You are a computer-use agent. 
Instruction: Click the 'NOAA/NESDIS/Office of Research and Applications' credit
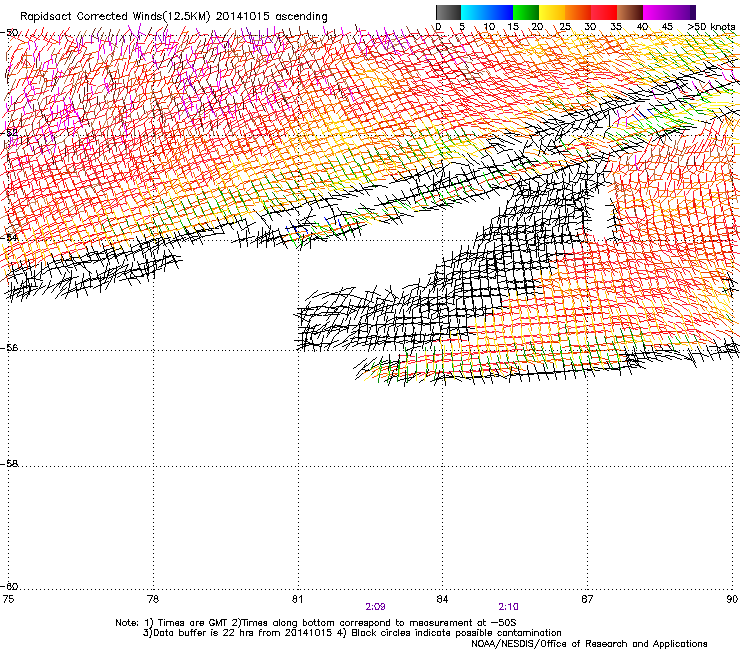tap(589, 644)
